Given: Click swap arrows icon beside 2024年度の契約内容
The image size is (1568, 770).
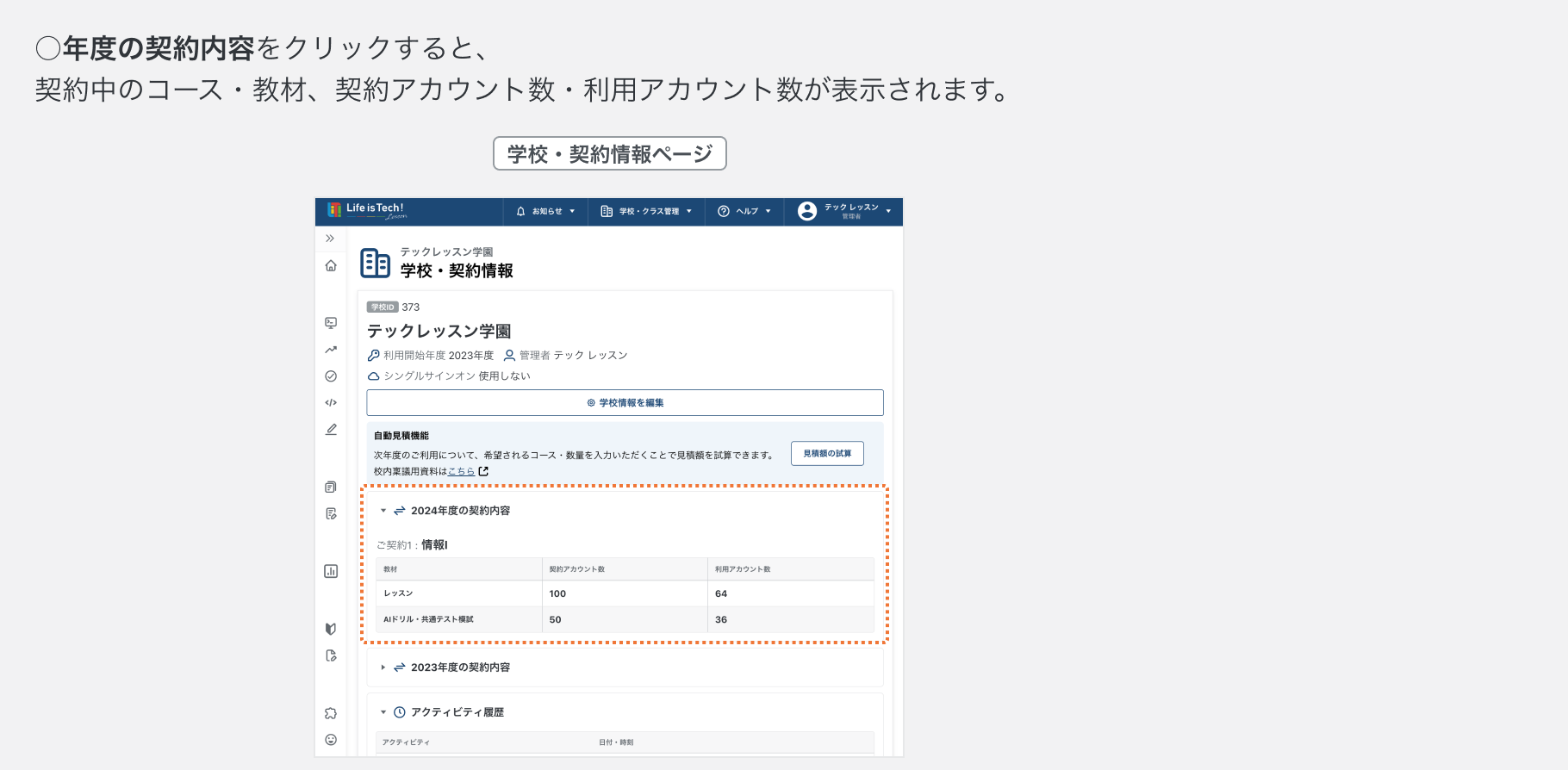Looking at the screenshot, I should 400,511.
